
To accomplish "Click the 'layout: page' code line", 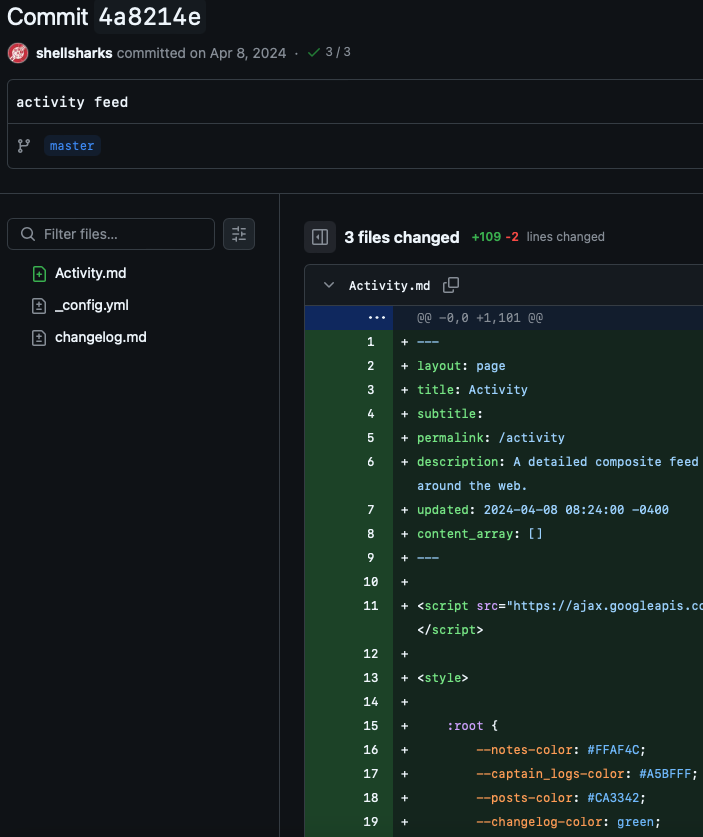I will coord(461,366).
